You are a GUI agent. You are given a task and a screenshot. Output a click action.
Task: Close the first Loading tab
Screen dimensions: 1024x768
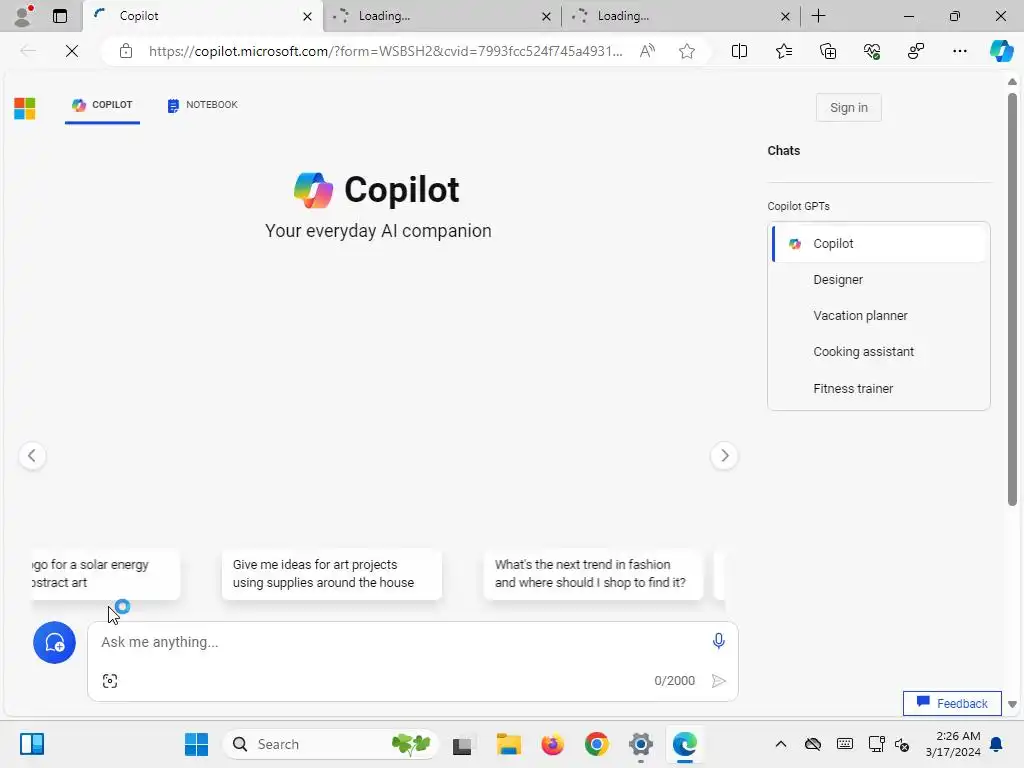(x=546, y=16)
